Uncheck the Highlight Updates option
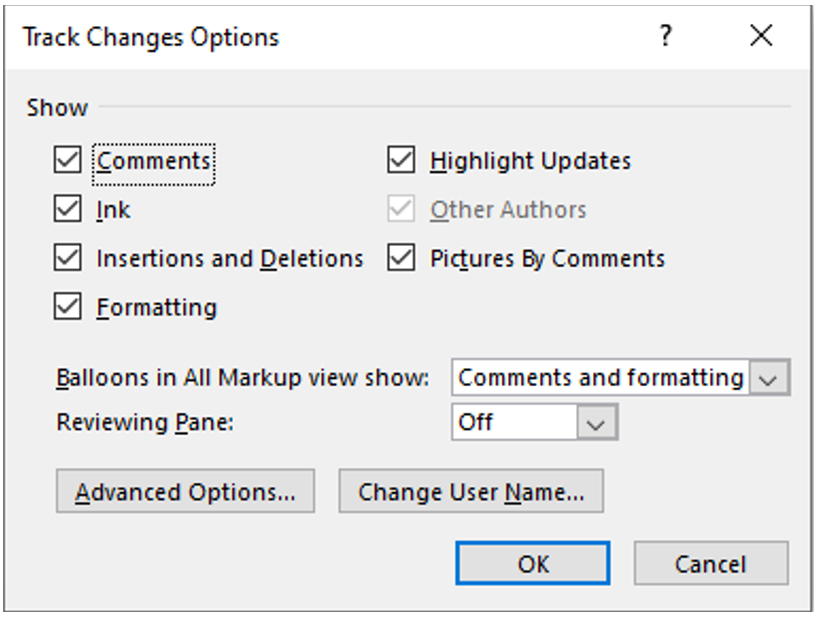The height and width of the screenshot is (617, 817). [x=401, y=160]
